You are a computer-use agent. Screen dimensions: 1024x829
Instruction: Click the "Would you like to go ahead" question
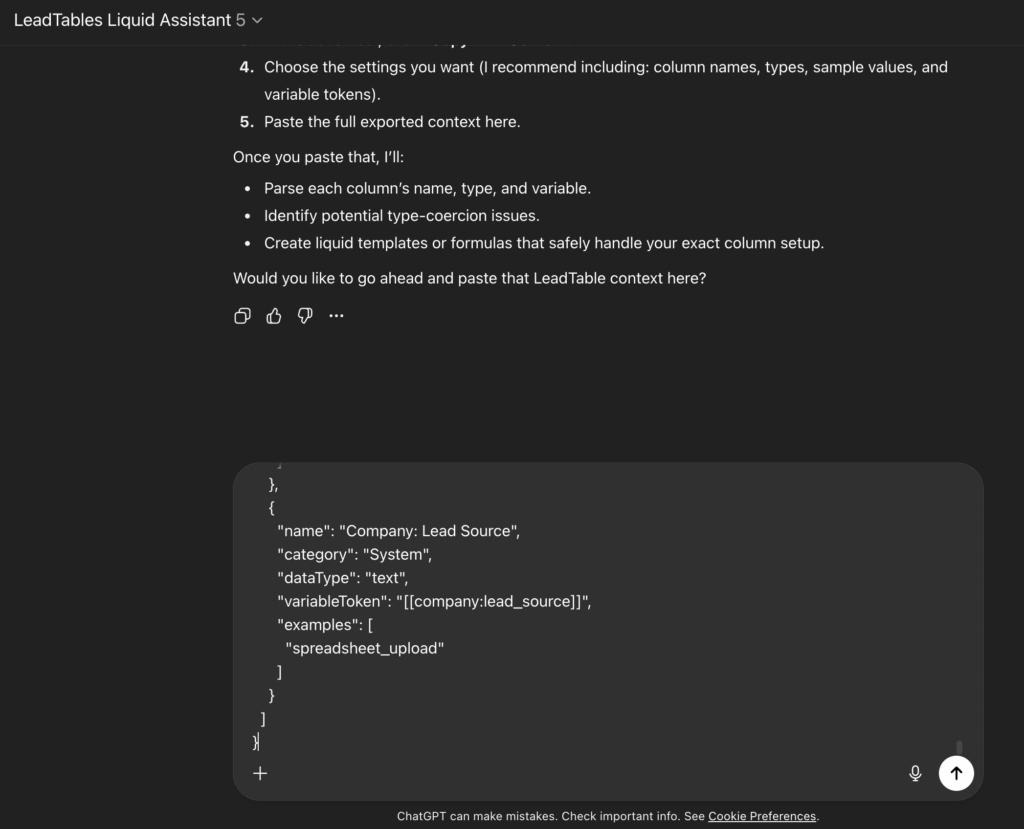(469, 278)
